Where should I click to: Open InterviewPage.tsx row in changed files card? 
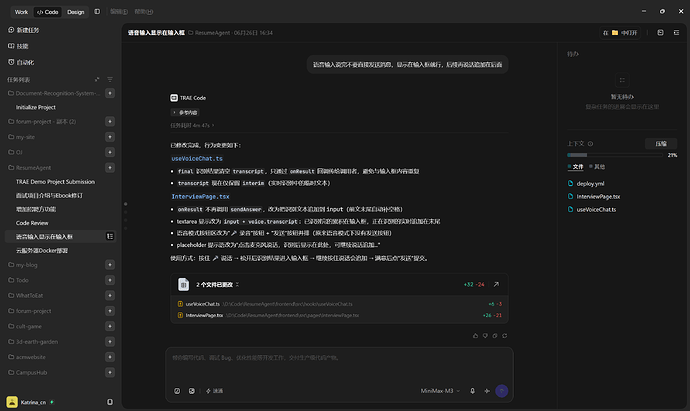339,316
